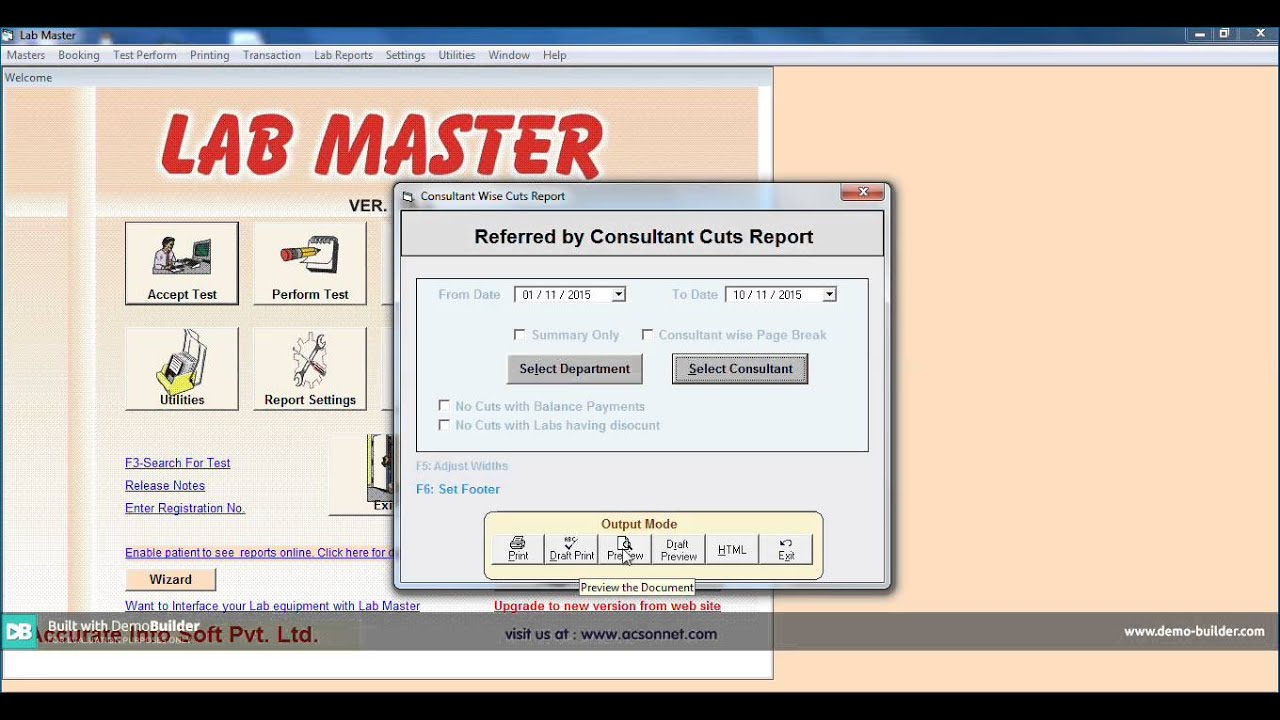Click the HTML output mode button

[732, 549]
